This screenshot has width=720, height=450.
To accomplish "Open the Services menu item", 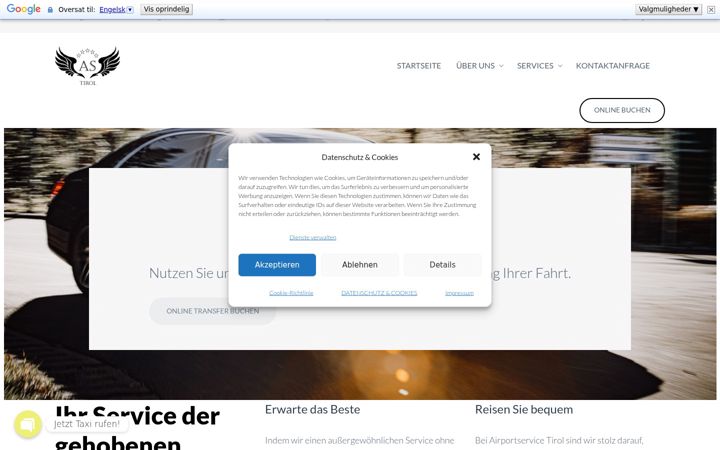I will pyautogui.click(x=535, y=66).
